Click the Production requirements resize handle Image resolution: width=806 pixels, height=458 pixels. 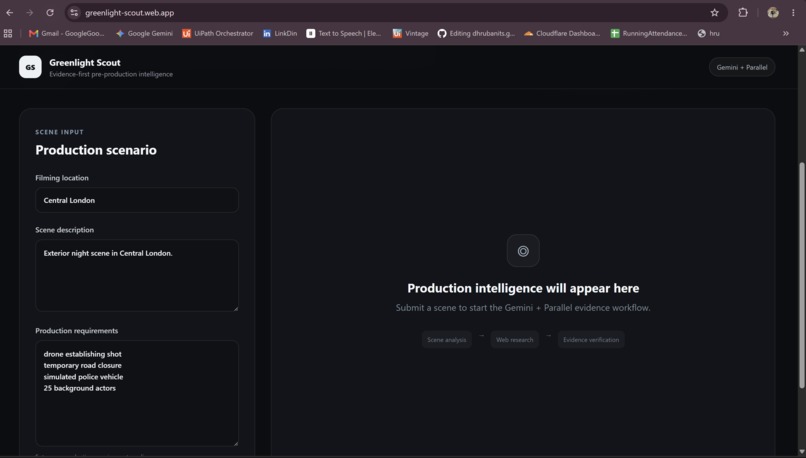235,443
